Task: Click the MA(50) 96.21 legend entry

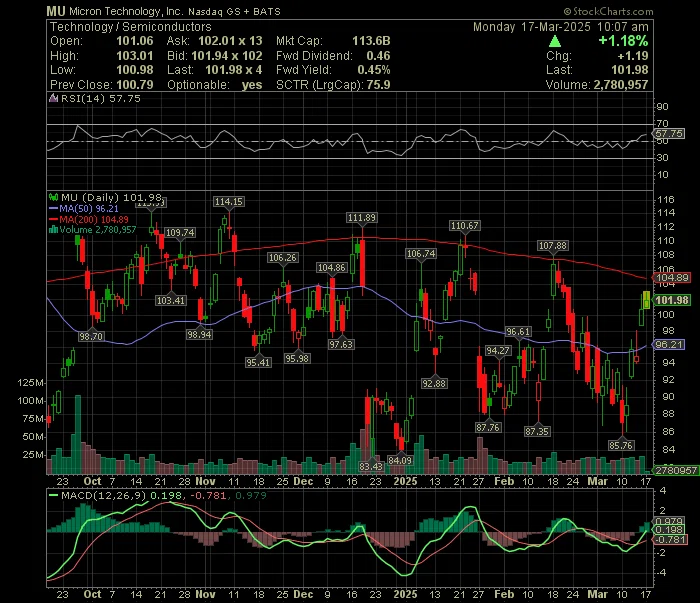Action: tap(83, 208)
